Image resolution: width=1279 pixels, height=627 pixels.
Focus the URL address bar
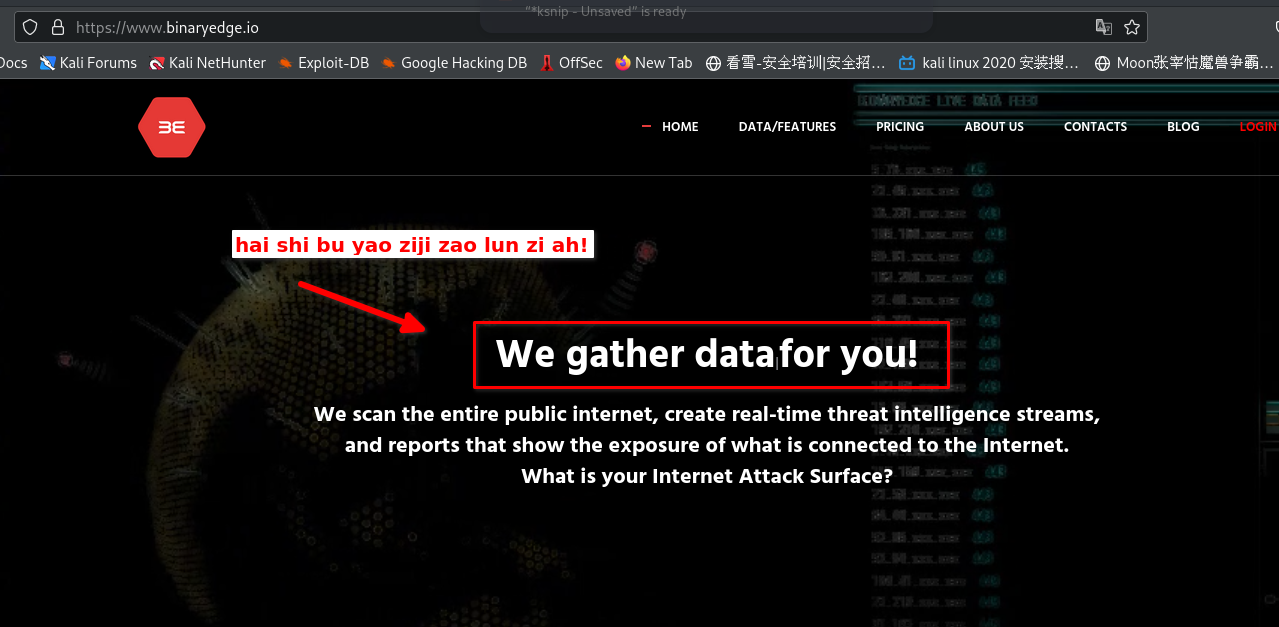[500, 27]
